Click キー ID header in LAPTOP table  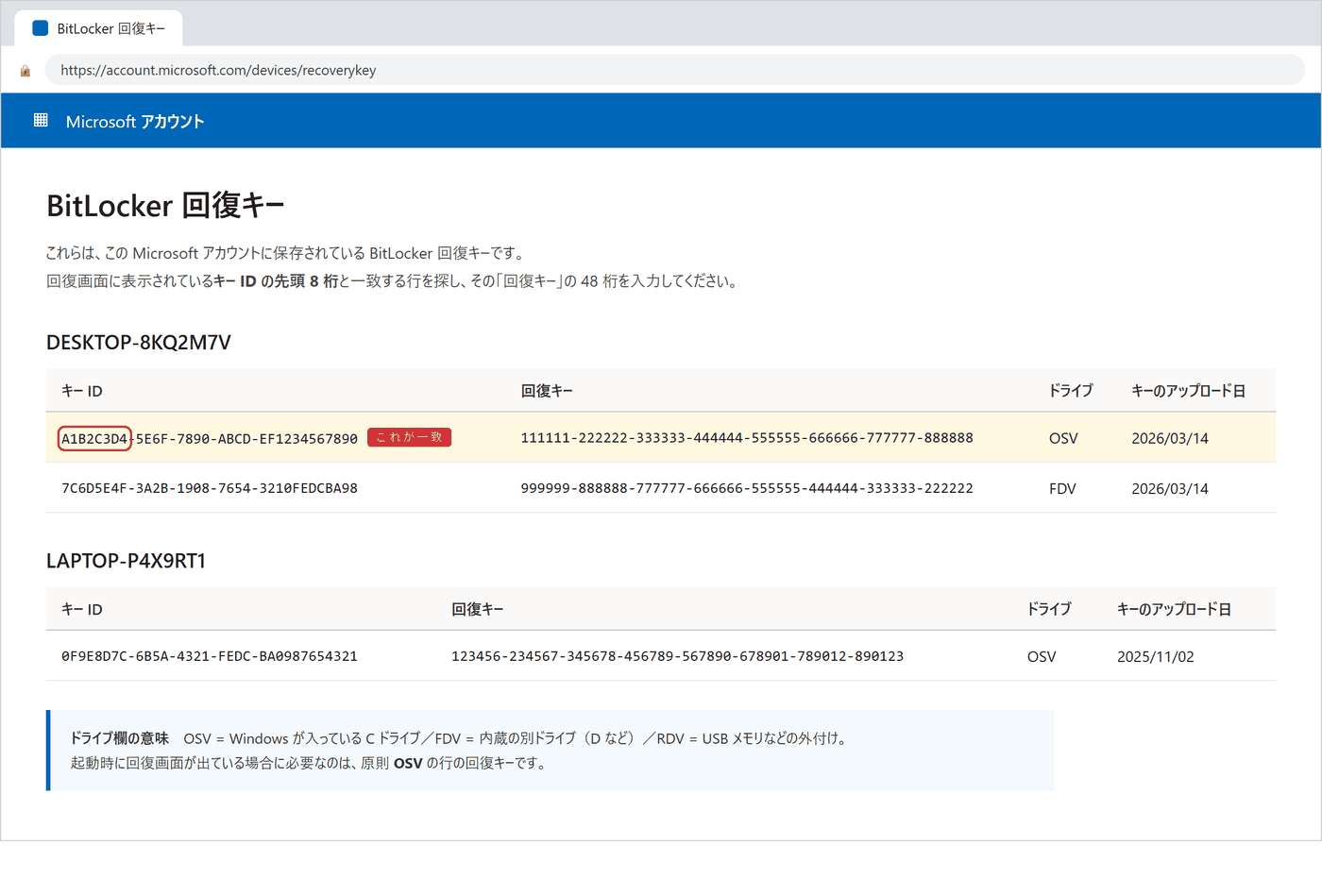click(x=82, y=609)
